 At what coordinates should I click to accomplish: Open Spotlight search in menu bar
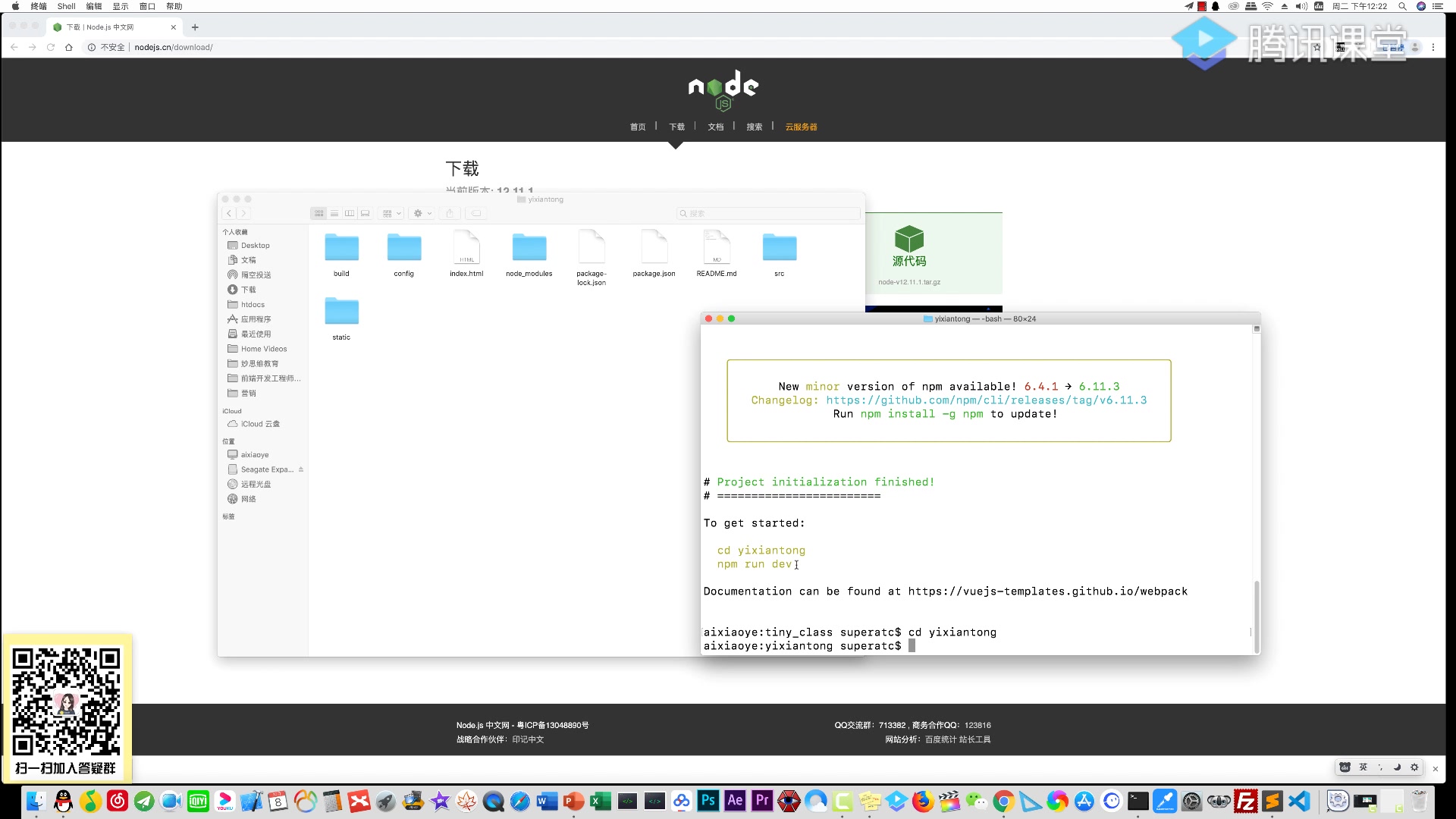1403,6
